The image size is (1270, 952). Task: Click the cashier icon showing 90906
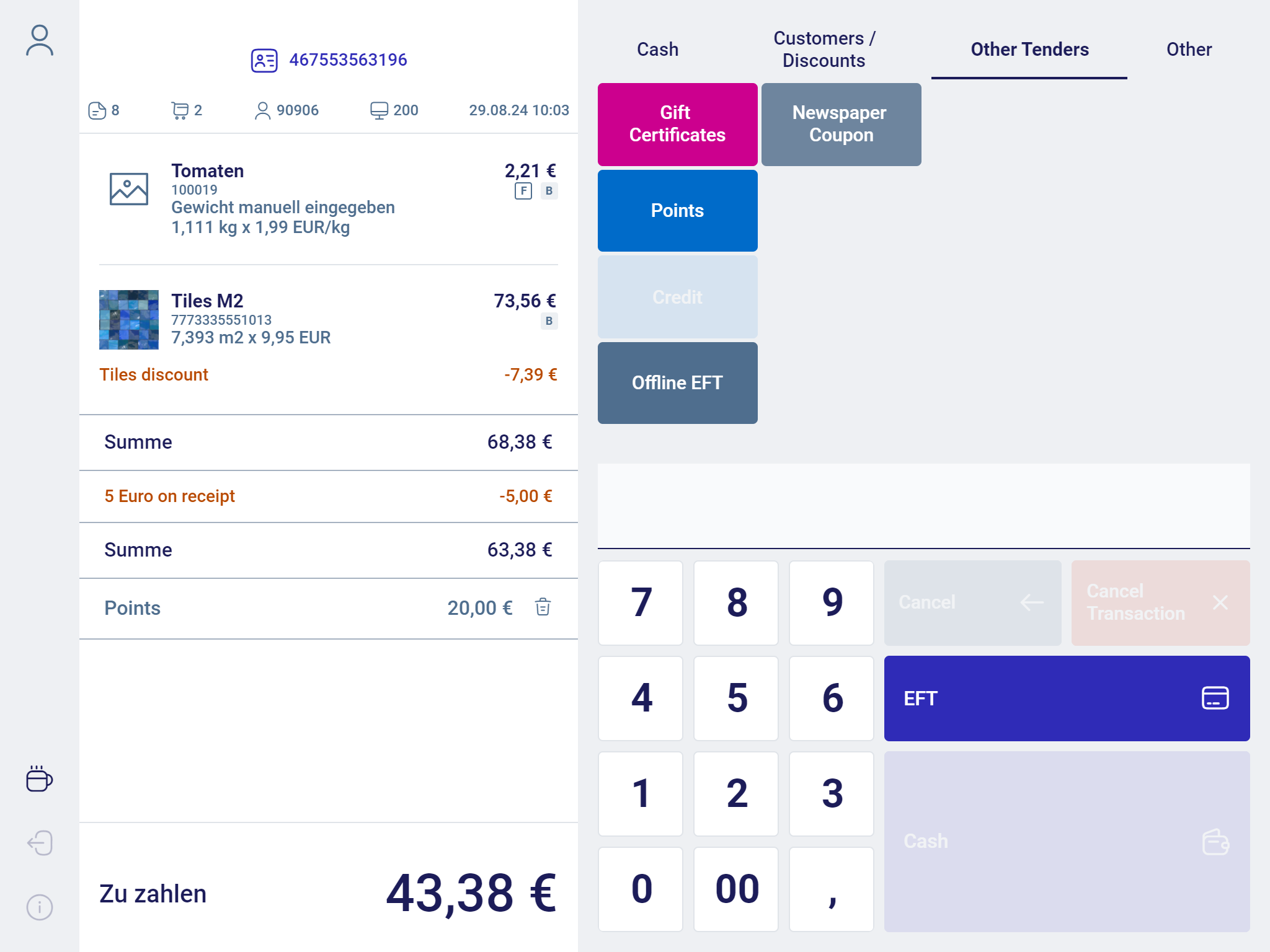(x=262, y=110)
